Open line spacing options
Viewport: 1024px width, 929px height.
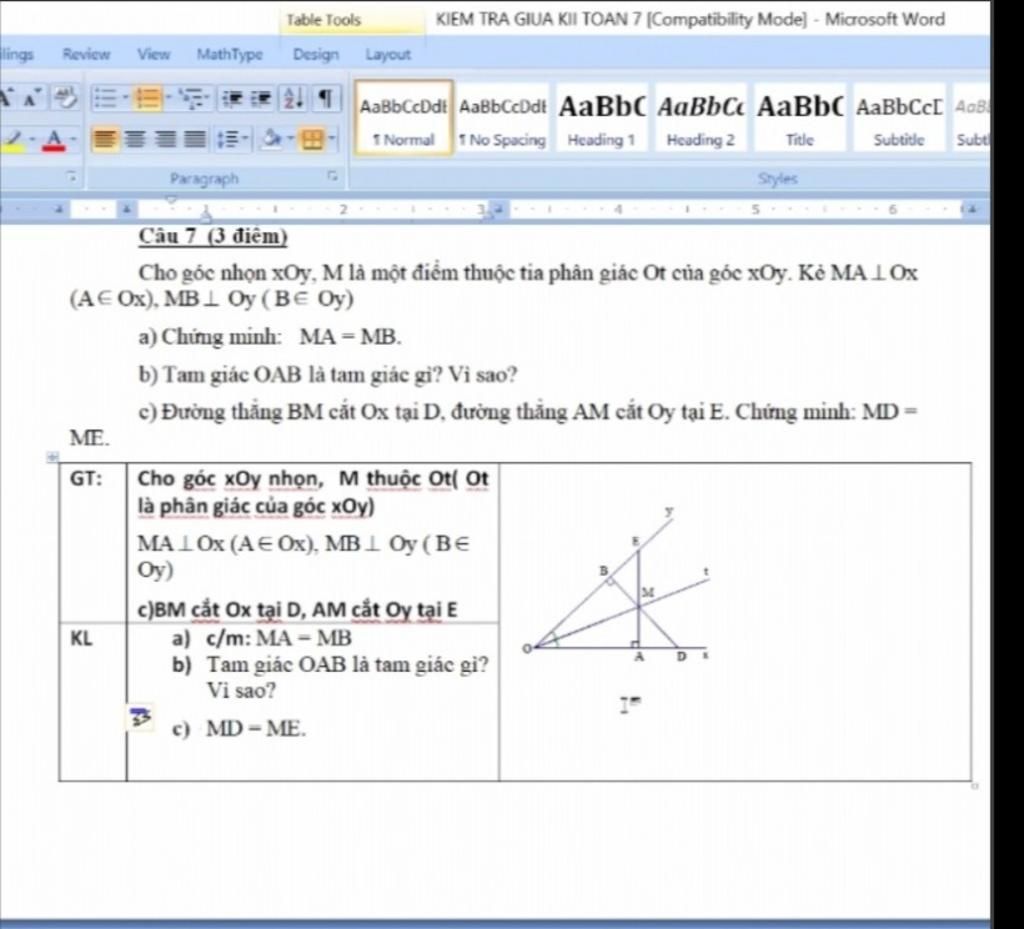tap(228, 139)
